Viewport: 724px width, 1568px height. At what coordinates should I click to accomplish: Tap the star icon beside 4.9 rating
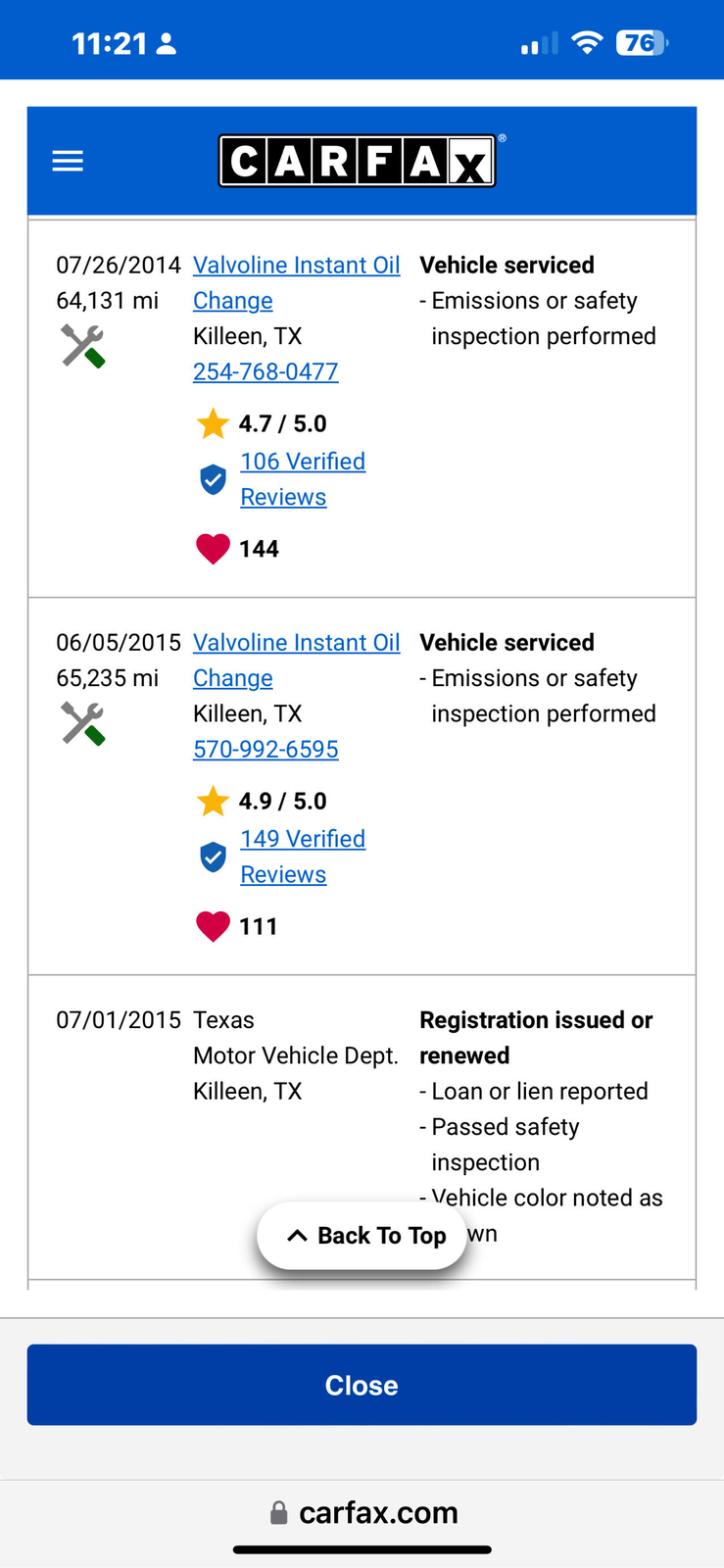213,802
